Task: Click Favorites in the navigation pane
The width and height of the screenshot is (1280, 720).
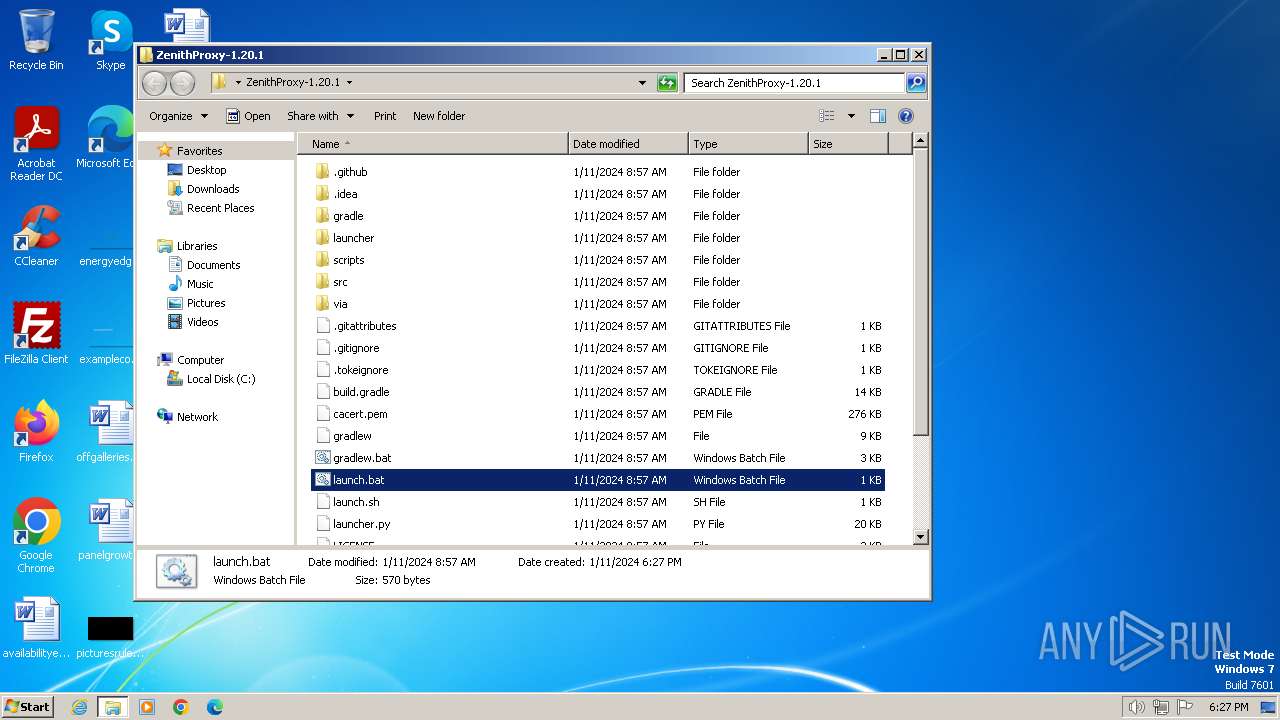Action: 199,151
